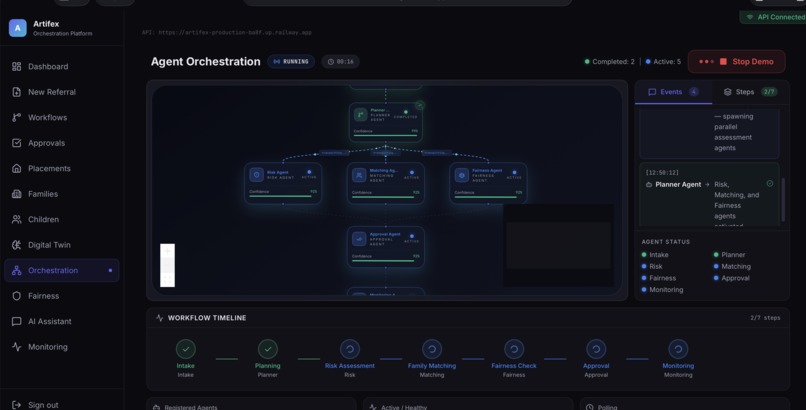Click the Workflow Timeline pulse icon

159,318
